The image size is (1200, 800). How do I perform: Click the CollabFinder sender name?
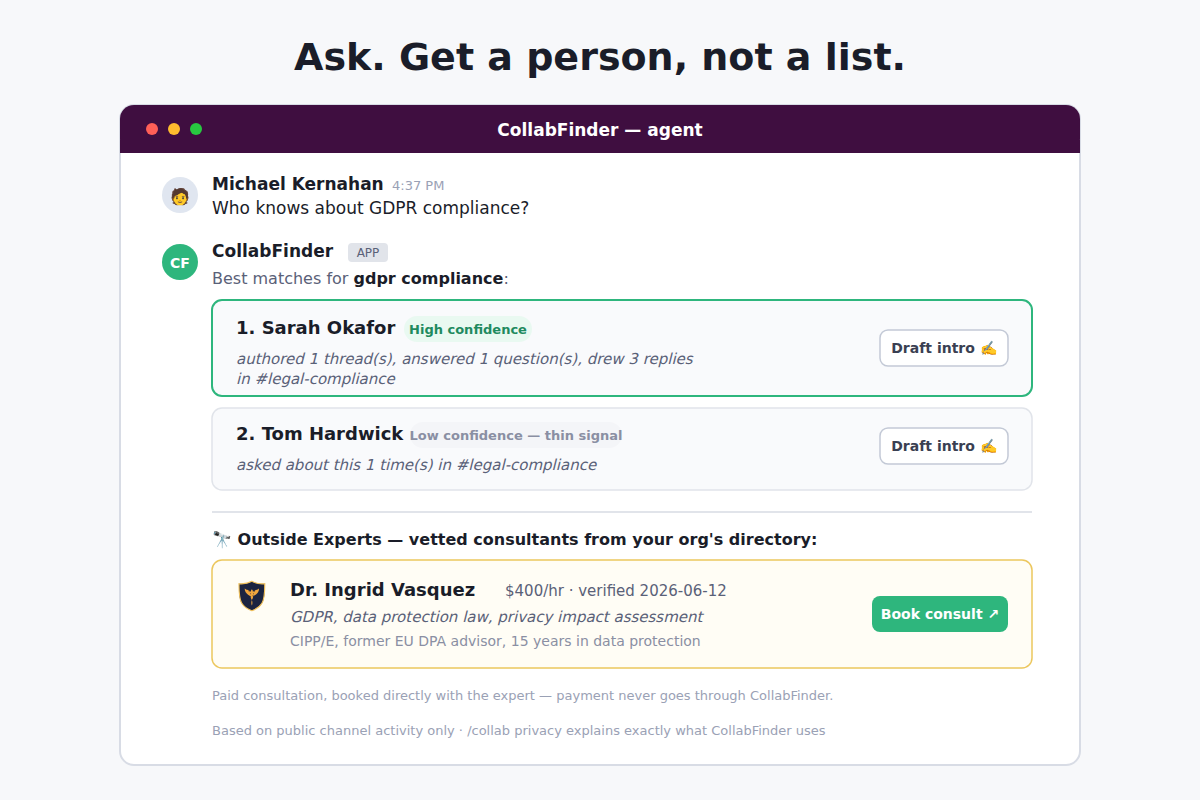tap(273, 251)
